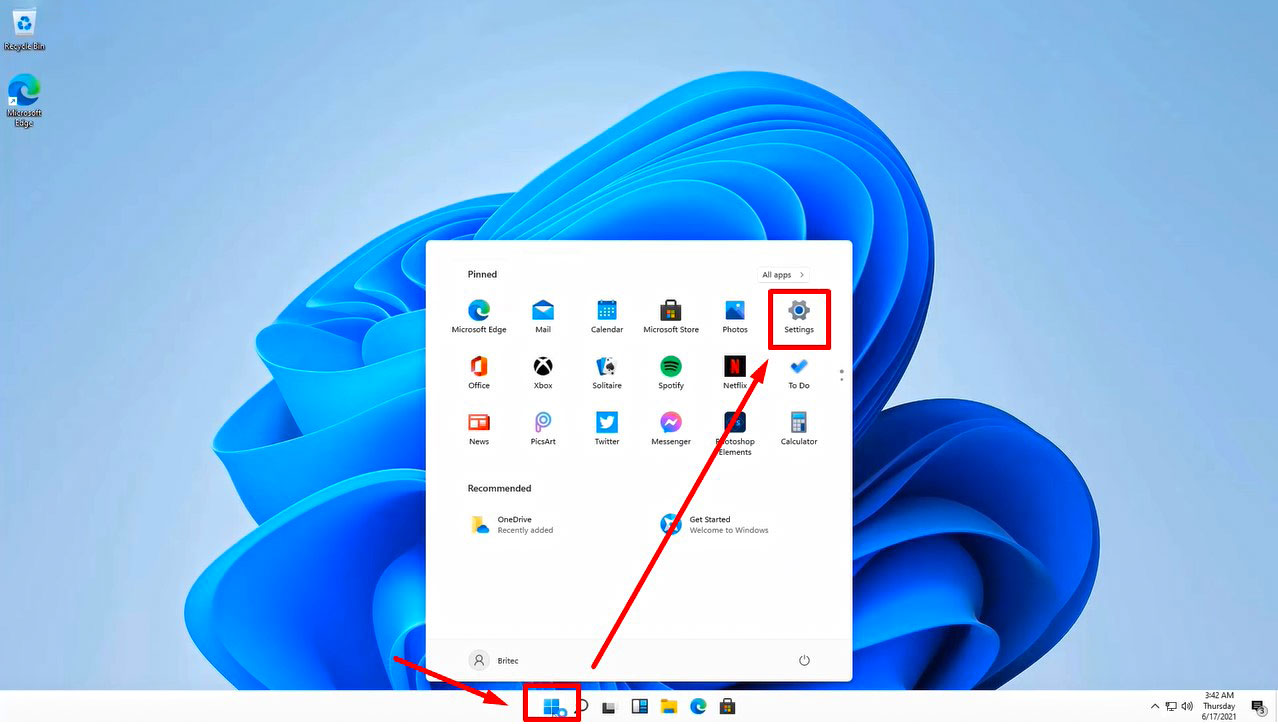This screenshot has height=724, width=1278.
Task: Open Task View from taskbar
Action: [609, 707]
